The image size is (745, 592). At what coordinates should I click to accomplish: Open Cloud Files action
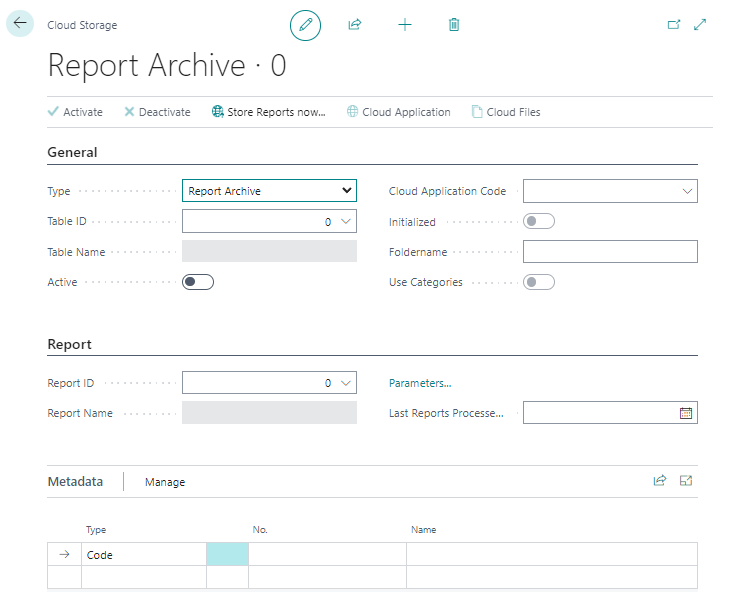point(506,112)
